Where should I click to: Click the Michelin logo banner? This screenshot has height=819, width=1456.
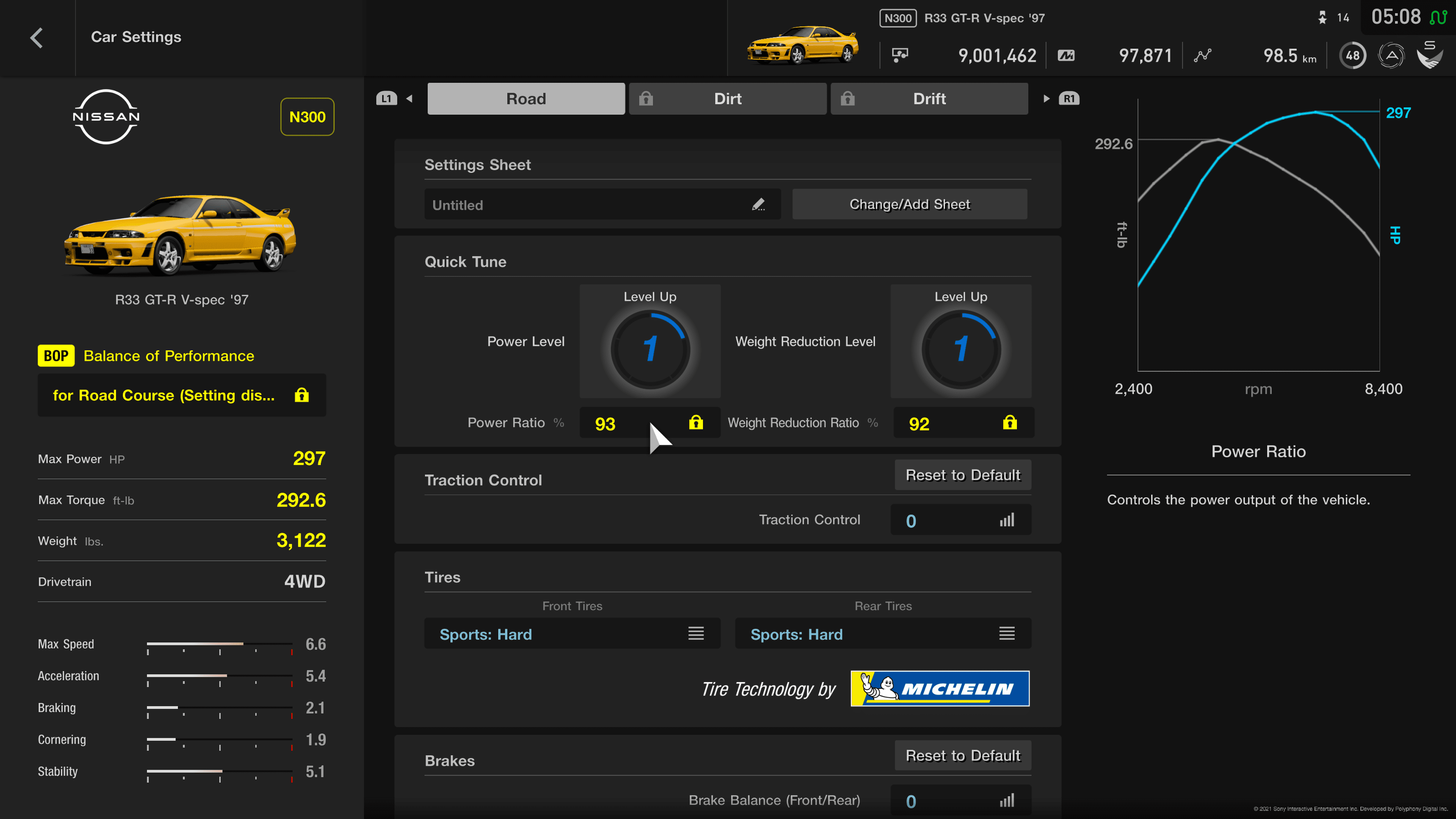pyautogui.click(x=940, y=689)
